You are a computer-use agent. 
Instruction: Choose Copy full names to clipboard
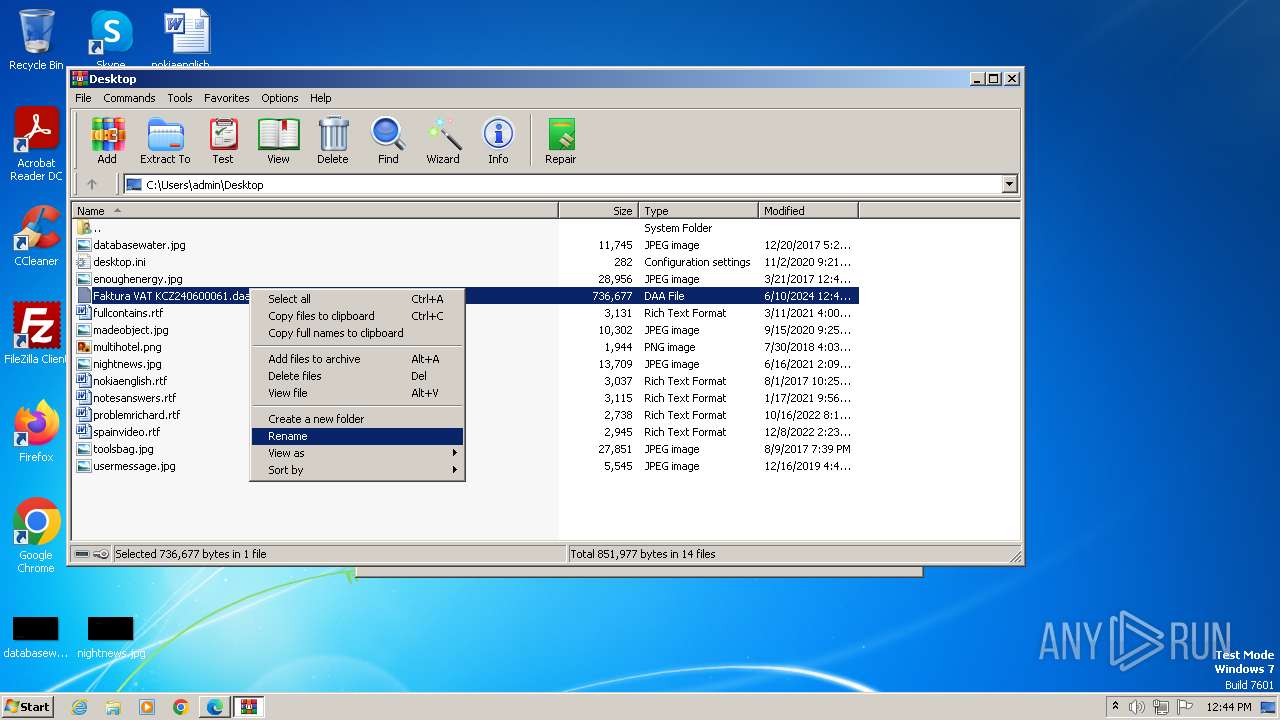click(357, 333)
